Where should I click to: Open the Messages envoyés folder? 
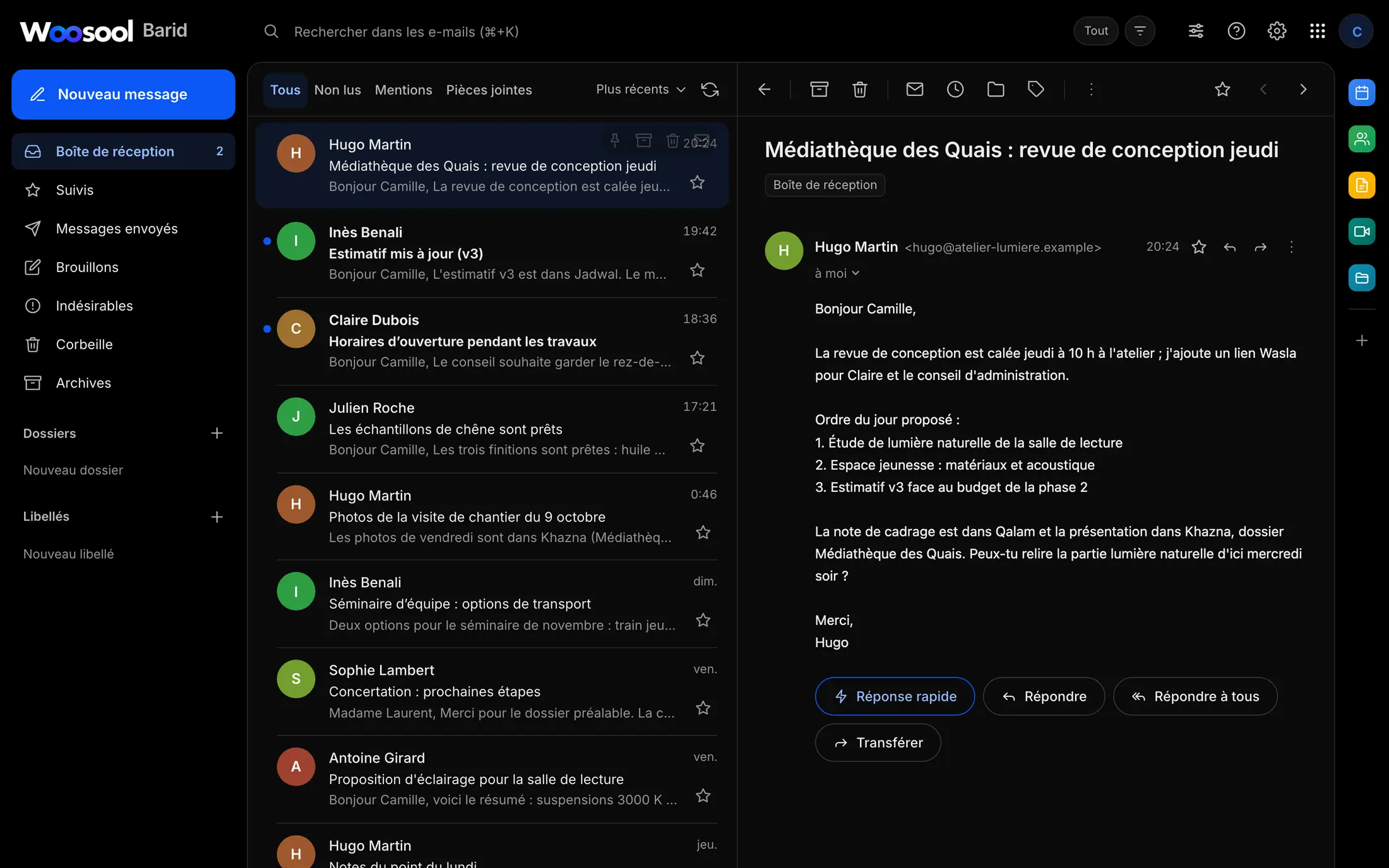(123, 229)
